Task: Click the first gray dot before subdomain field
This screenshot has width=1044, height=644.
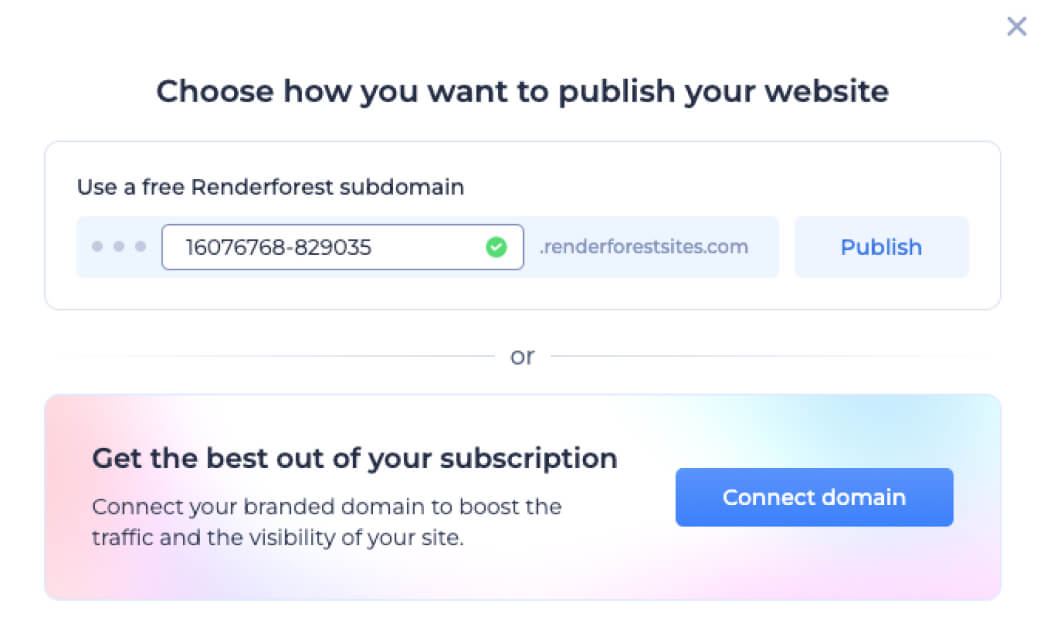Action: point(97,247)
